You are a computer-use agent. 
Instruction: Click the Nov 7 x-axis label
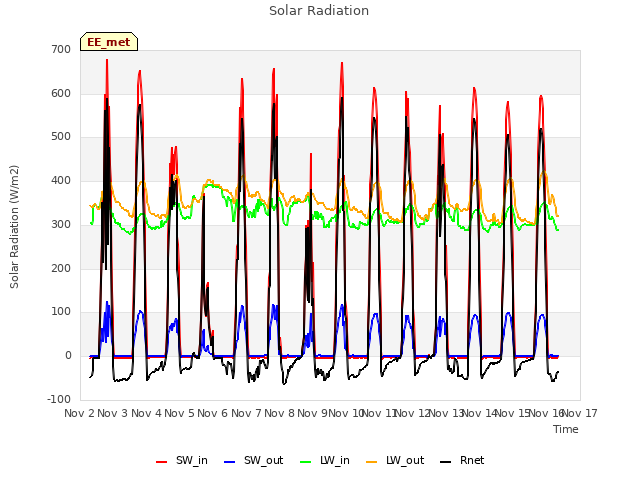[246, 413]
